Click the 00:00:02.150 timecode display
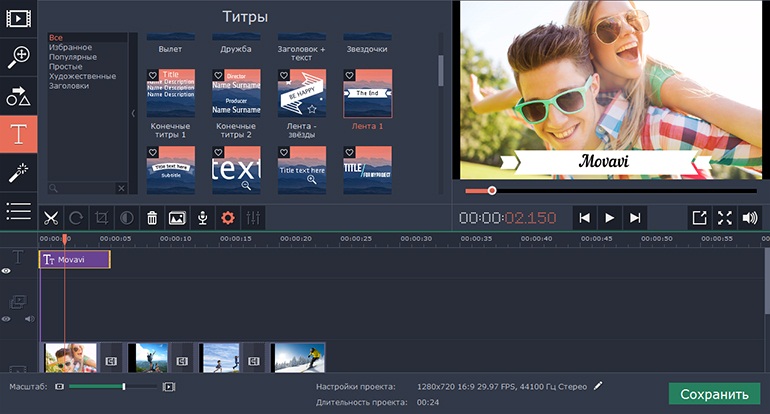770x414 pixels. coord(507,218)
